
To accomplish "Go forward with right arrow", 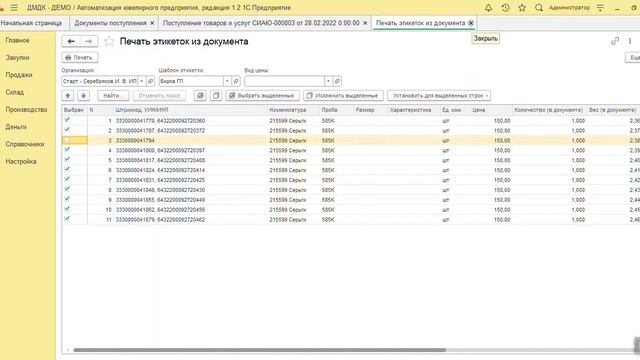I will [x=89, y=41].
